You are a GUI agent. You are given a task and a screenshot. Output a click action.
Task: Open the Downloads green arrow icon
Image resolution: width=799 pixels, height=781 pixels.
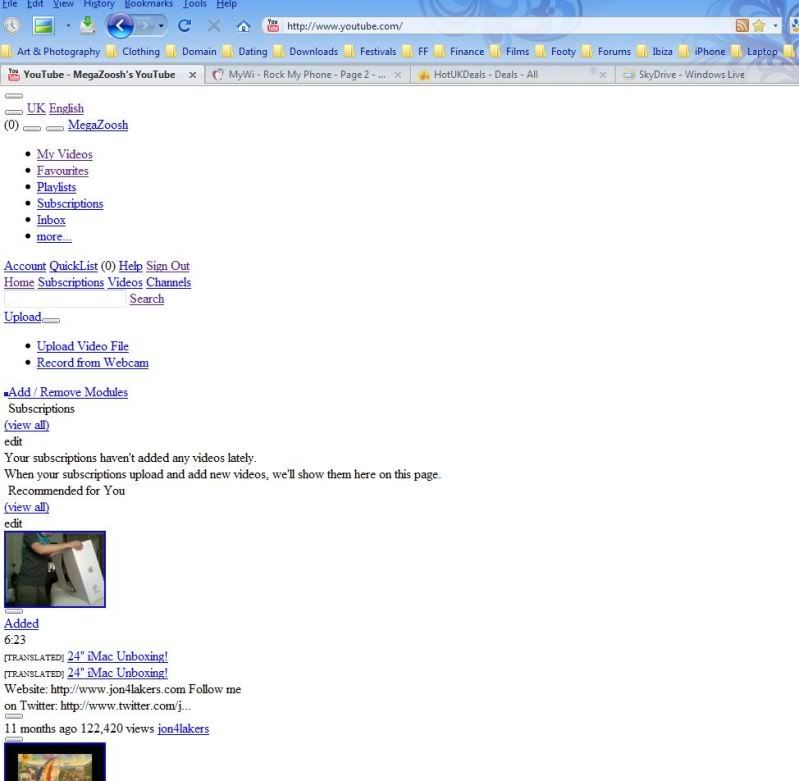[88, 25]
